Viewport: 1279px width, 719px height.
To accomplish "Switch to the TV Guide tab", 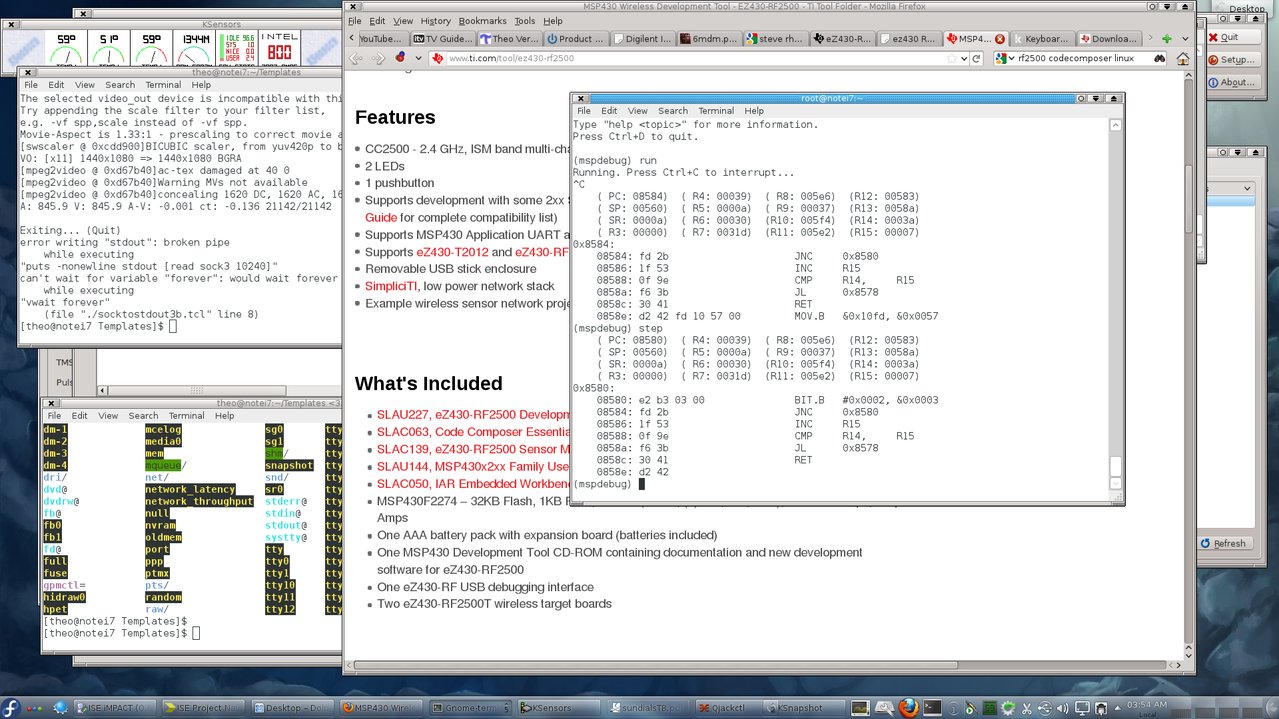I will click(x=445, y=39).
